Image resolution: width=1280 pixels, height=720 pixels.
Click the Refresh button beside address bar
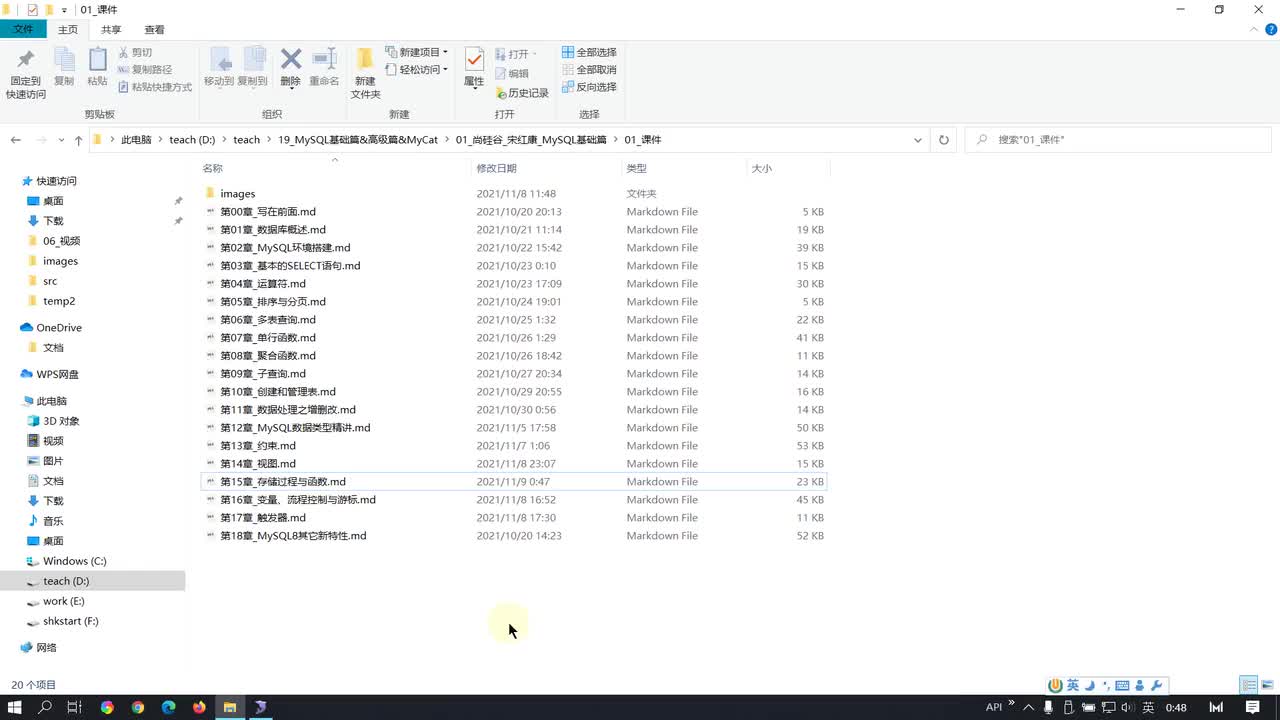pyautogui.click(x=943, y=140)
